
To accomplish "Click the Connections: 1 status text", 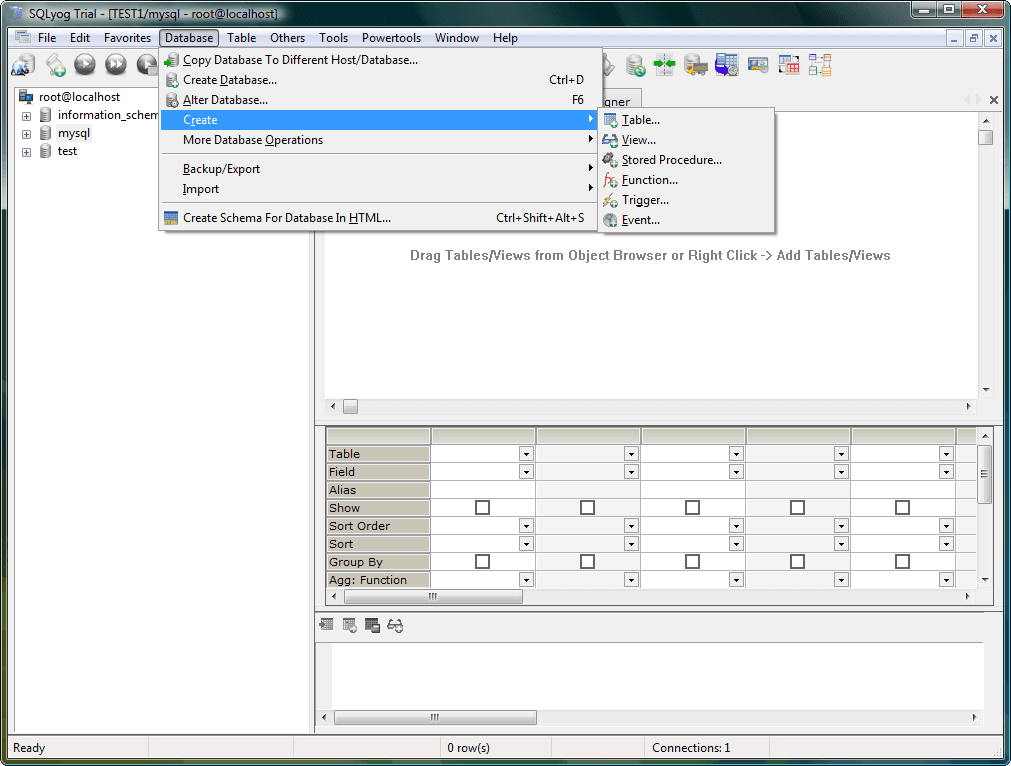I will pos(691,748).
